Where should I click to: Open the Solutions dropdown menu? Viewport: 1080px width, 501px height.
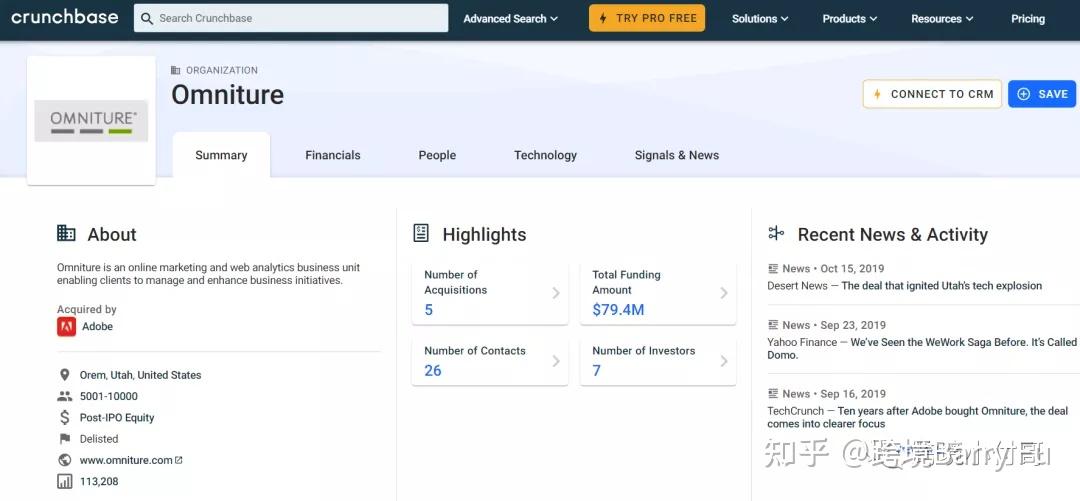[x=759, y=18]
